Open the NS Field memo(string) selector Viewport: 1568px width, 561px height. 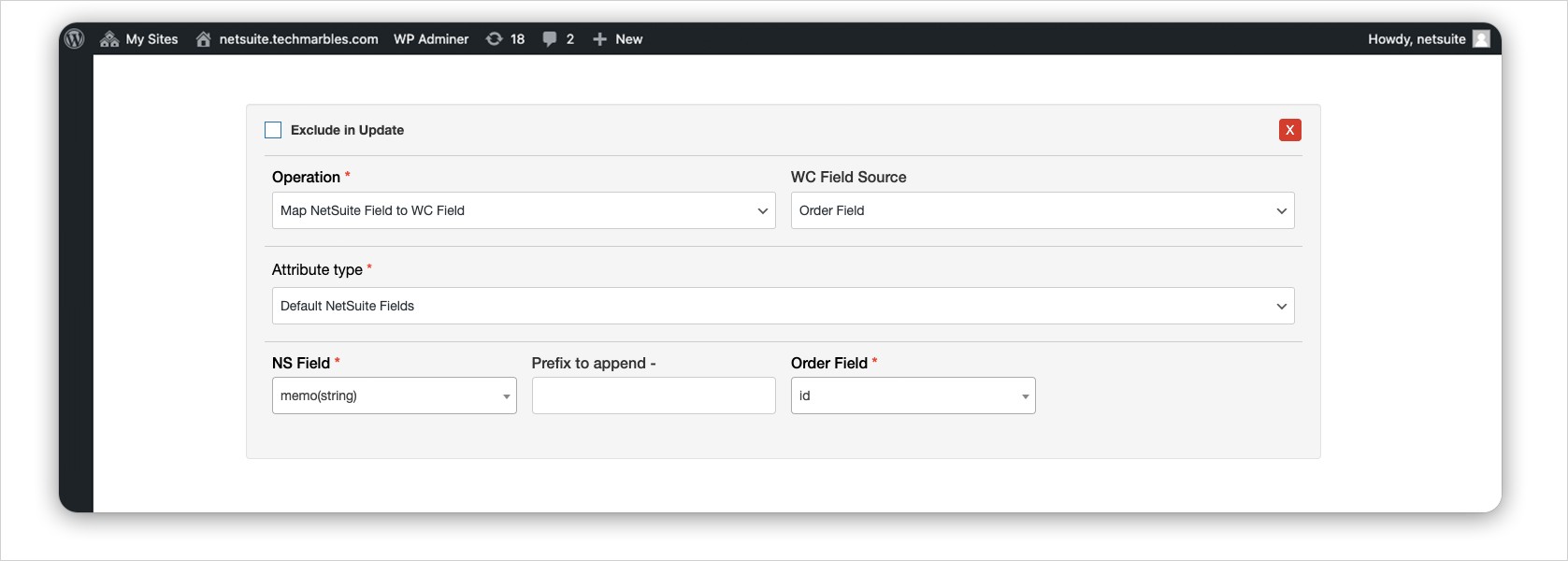(x=394, y=396)
